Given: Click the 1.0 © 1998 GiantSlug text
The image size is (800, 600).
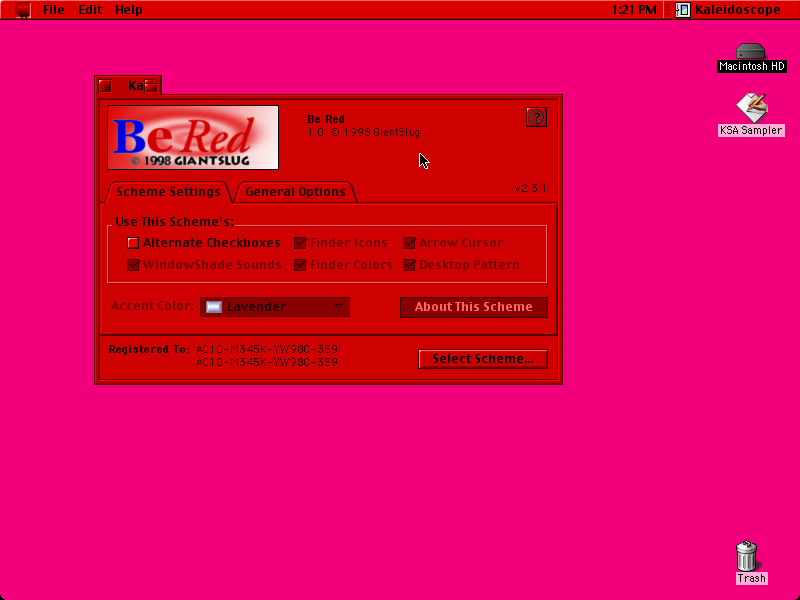Looking at the screenshot, I should point(363,133).
